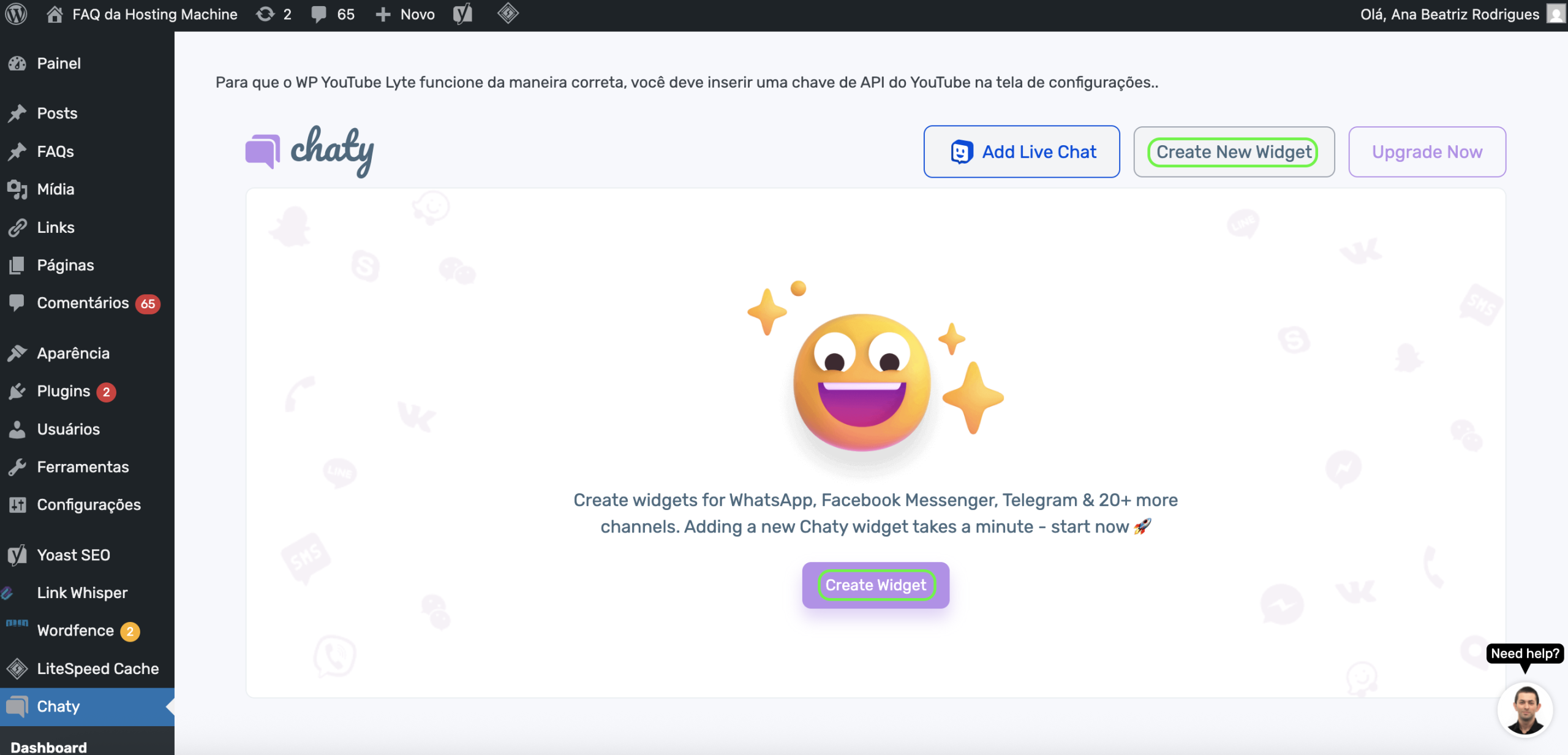
Task: Open the Posts menu
Action: coord(87,113)
